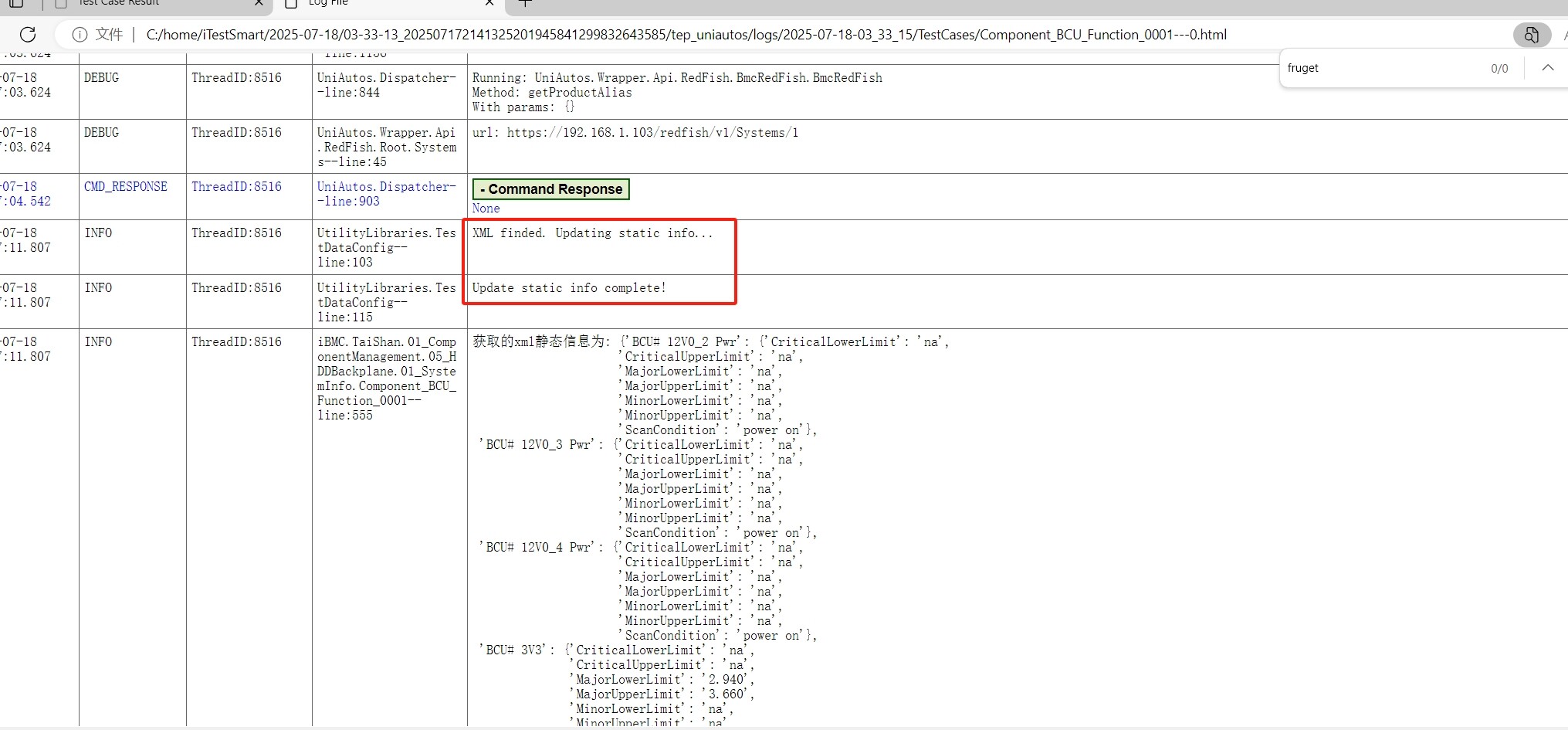Click the blue CMD_RESPONSE level text
This screenshot has height=730, width=1568.
pos(125,187)
